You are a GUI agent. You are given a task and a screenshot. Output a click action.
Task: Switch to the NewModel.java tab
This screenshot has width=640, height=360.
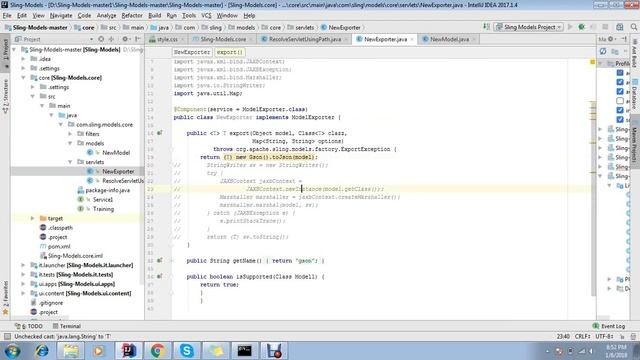point(449,39)
